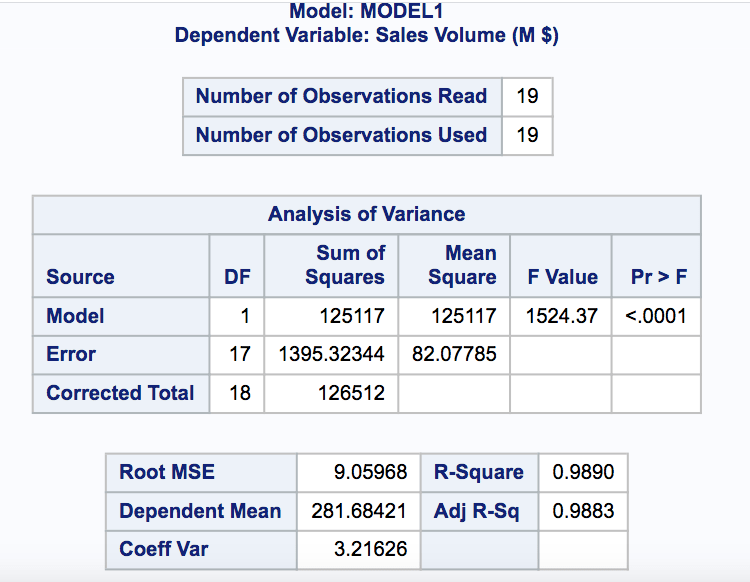Click the <.0001 p-value cell
Screen dimensions: 750x582
656,316
